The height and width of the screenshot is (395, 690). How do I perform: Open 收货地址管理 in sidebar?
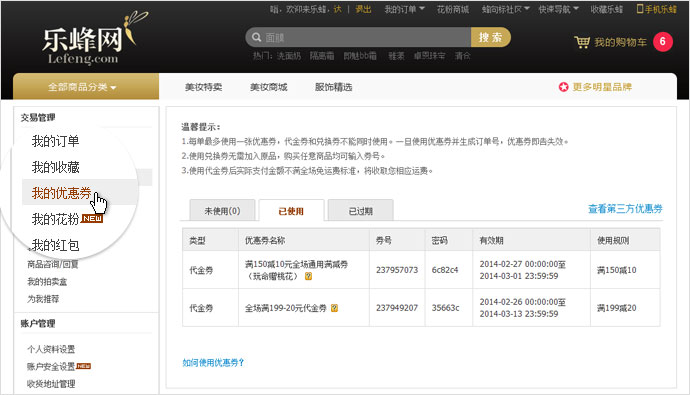pos(51,384)
